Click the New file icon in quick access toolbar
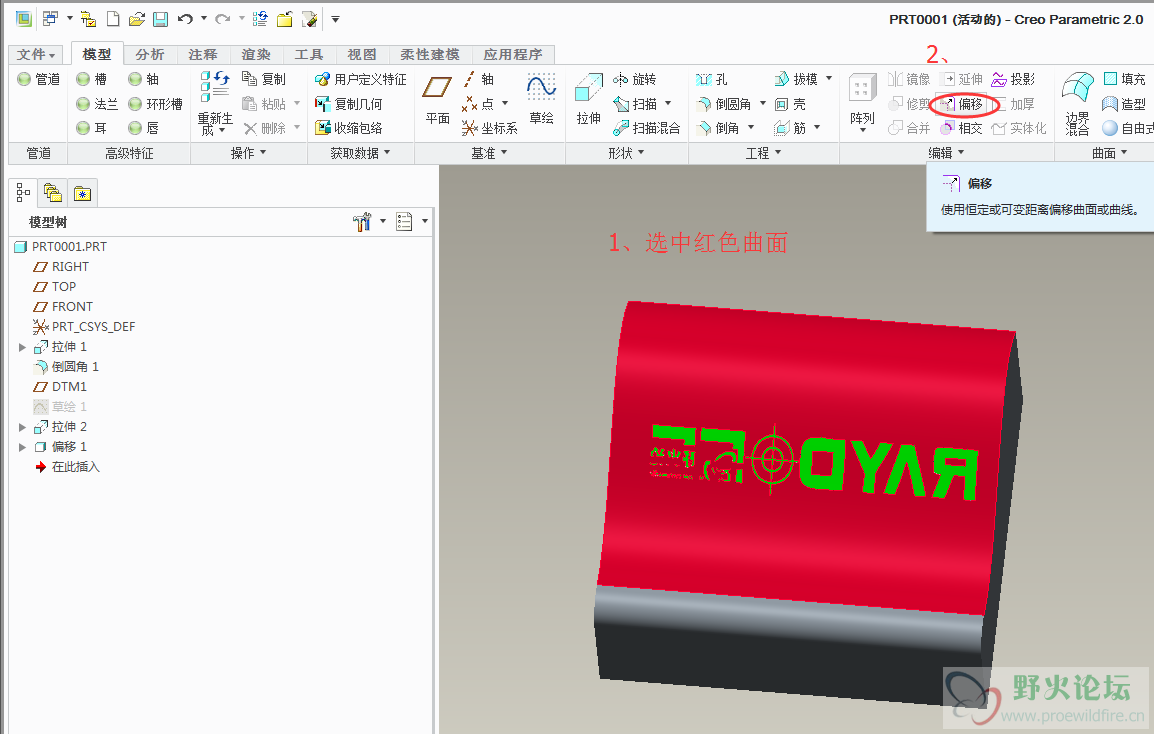The width and height of the screenshot is (1154, 734). coord(113,19)
